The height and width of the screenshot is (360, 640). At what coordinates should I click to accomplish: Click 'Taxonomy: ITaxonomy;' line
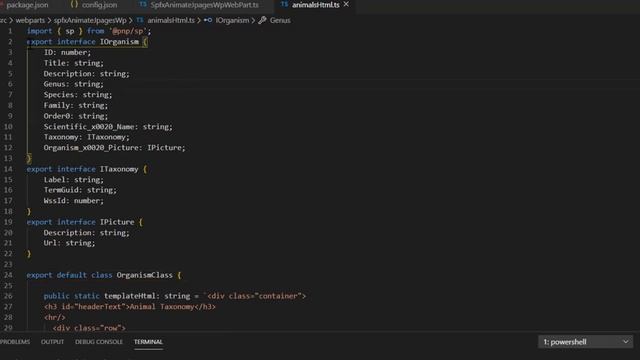tap(87, 137)
